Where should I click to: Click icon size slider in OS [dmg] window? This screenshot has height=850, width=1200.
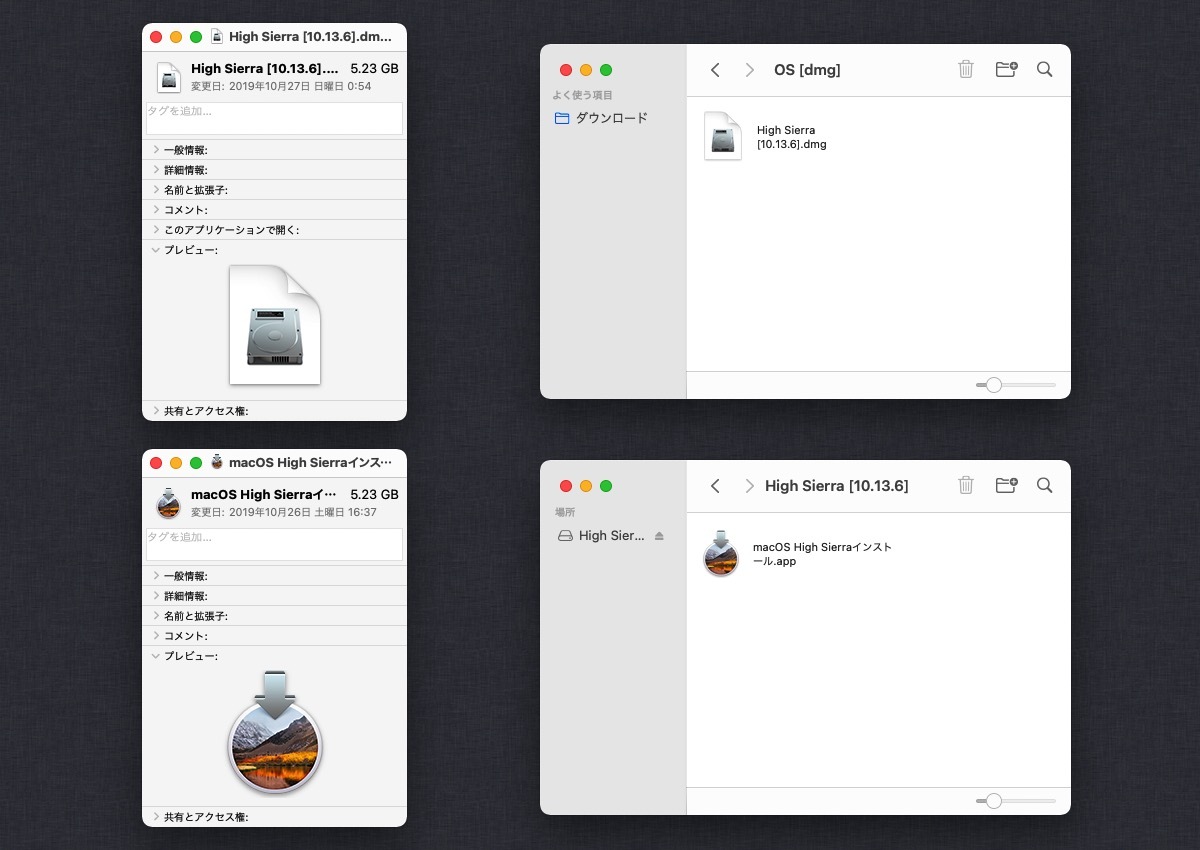(x=993, y=385)
